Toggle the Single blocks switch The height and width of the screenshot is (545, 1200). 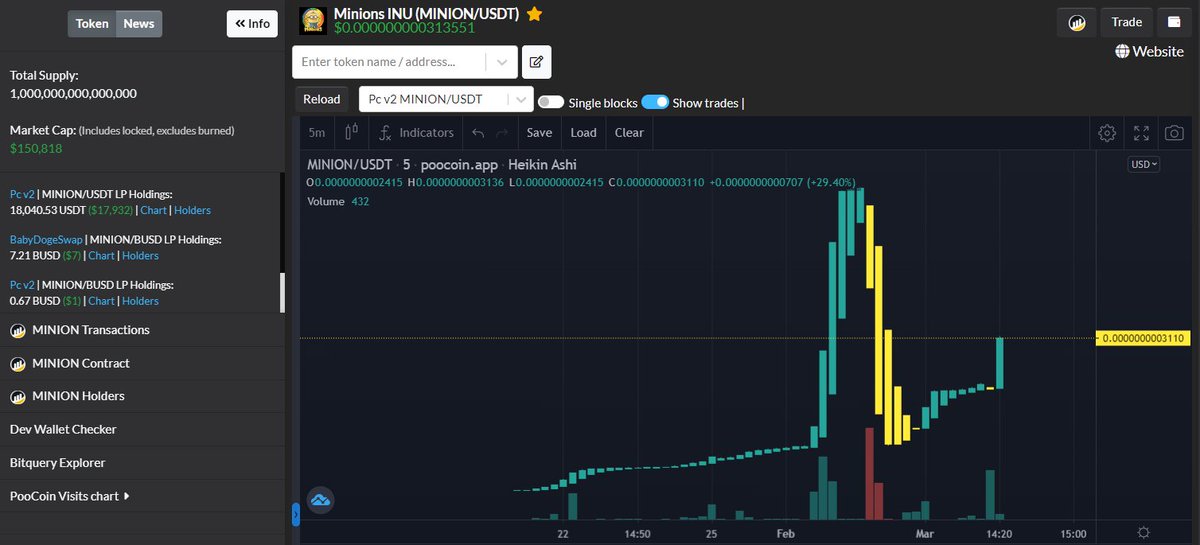coord(551,102)
